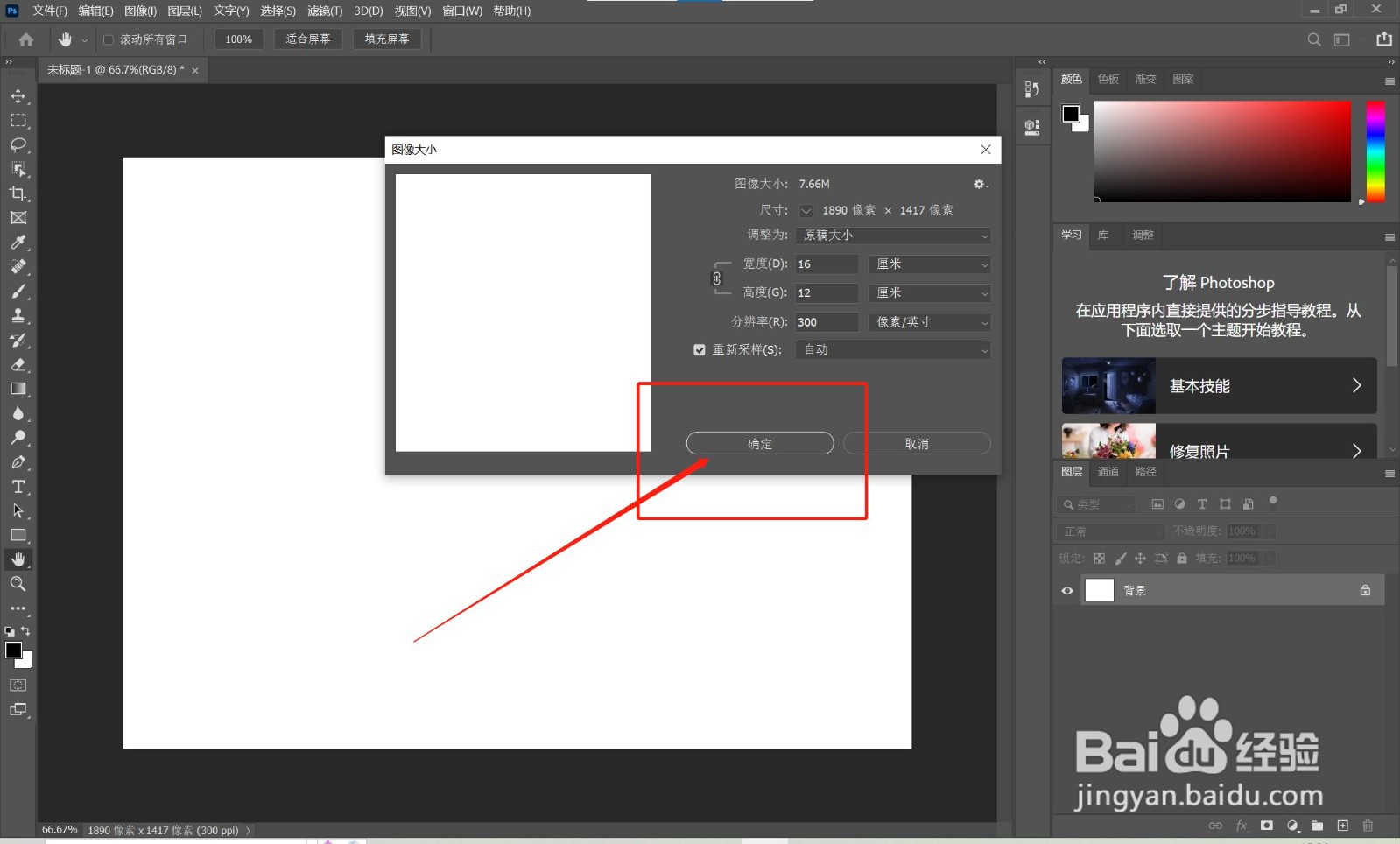Screen dimensions: 1400x844
Task: Uncheck the Resample checkbox
Action: click(700, 350)
